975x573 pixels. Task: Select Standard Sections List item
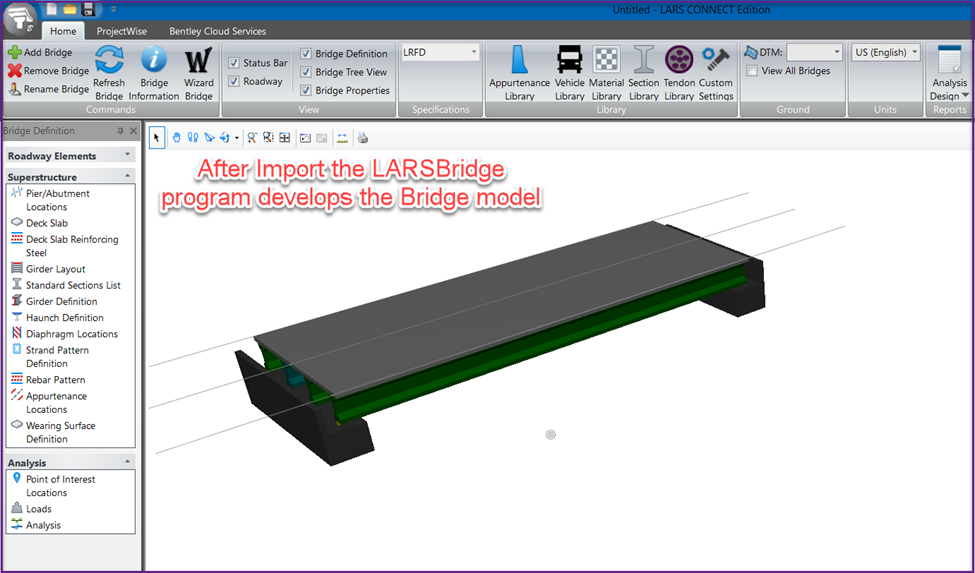point(66,285)
